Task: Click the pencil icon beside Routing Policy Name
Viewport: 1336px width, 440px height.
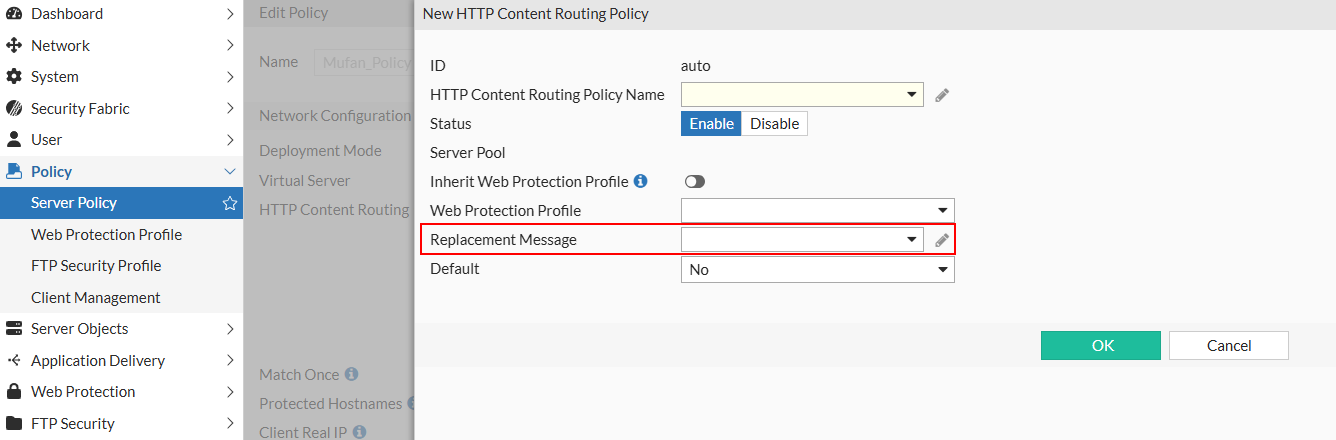Action: (x=941, y=95)
